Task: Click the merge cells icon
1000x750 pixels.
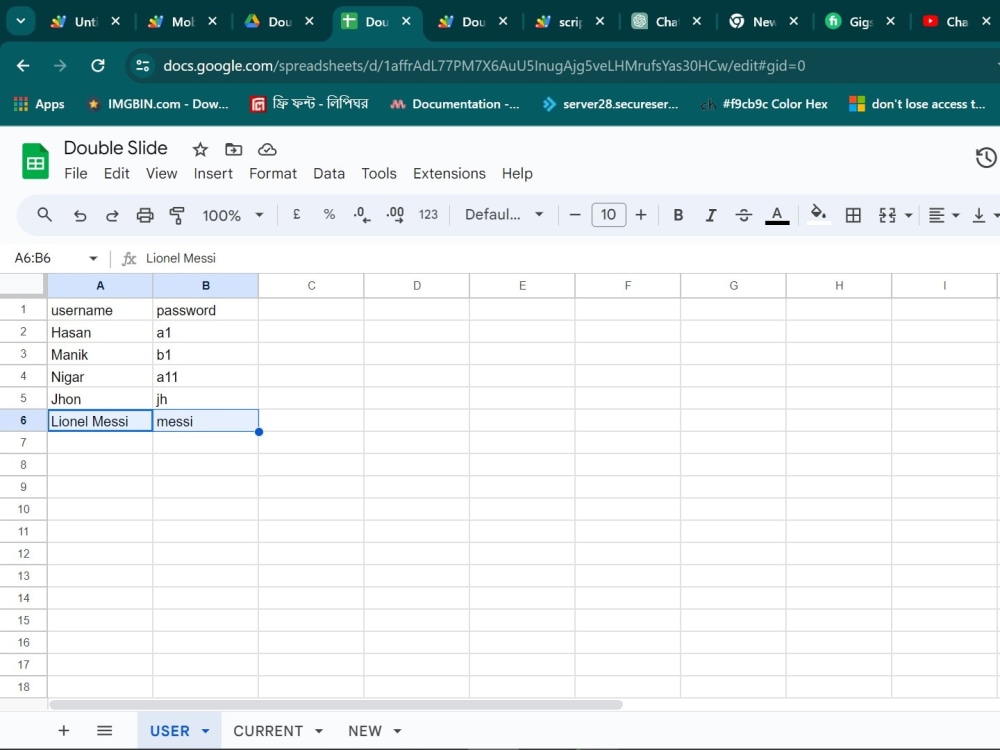Action: pyautogui.click(x=887, y=216)
